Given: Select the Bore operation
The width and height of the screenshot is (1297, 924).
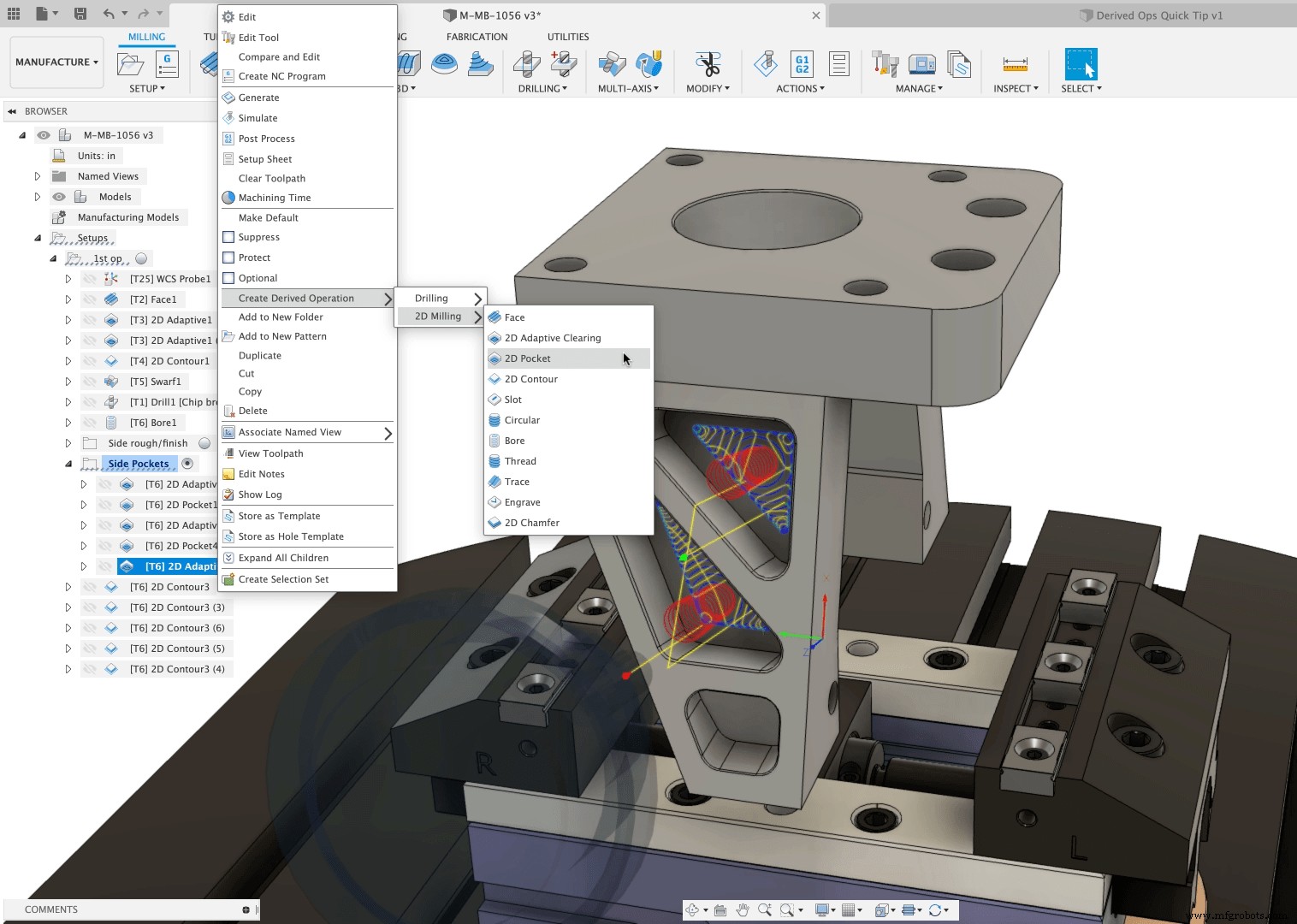Looking at the screenshot, I should point(515,440).
